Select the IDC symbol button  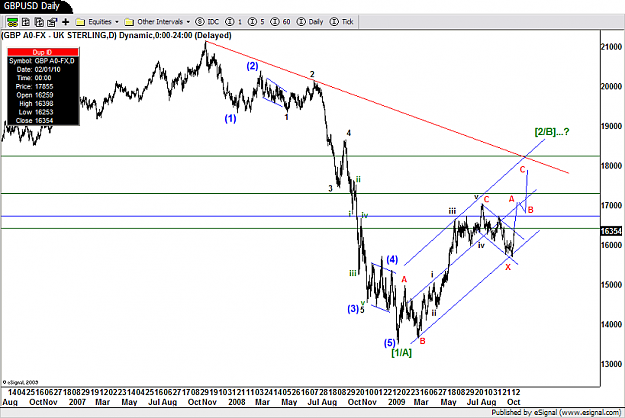207,22
